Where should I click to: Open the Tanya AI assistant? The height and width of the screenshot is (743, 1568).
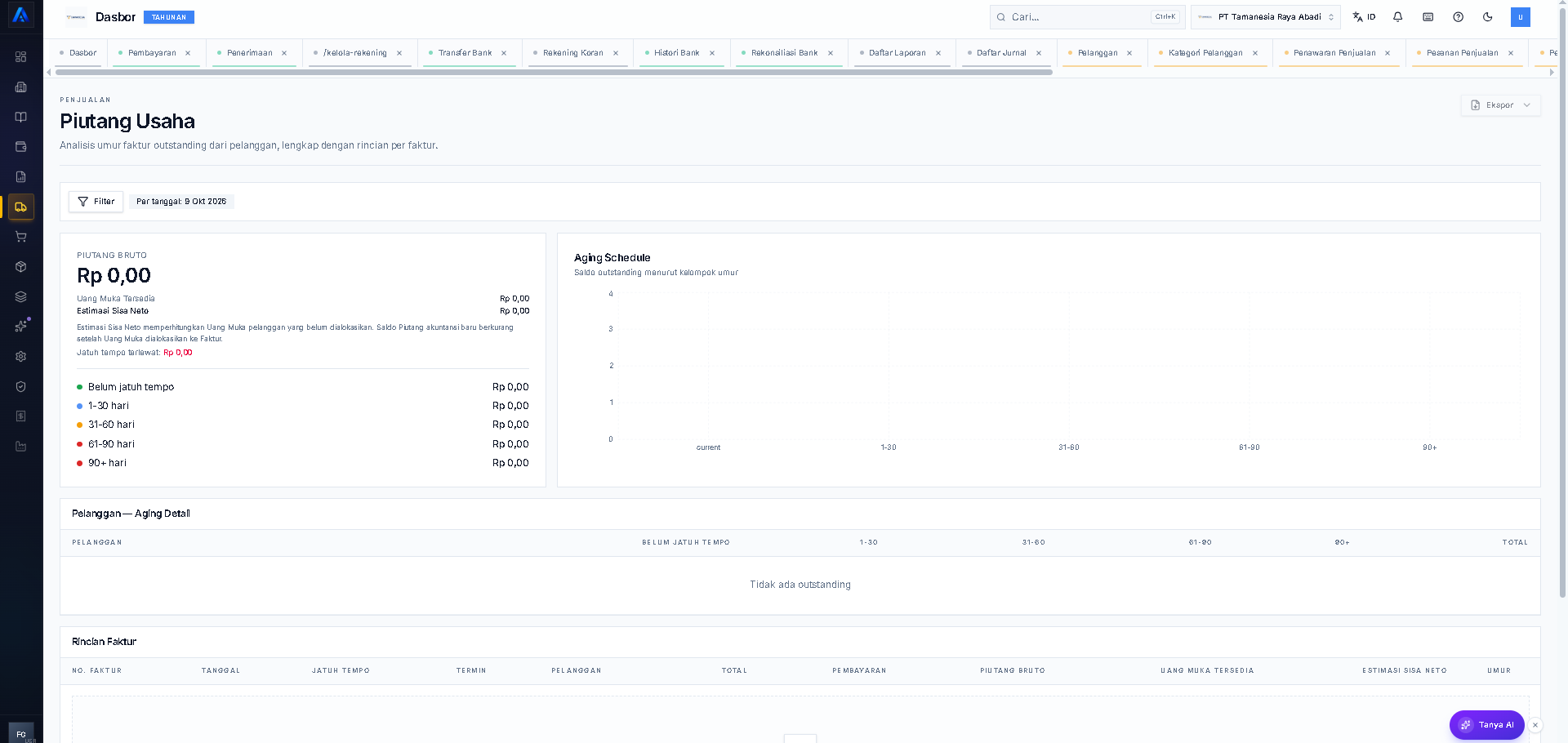click(1487, 725)
